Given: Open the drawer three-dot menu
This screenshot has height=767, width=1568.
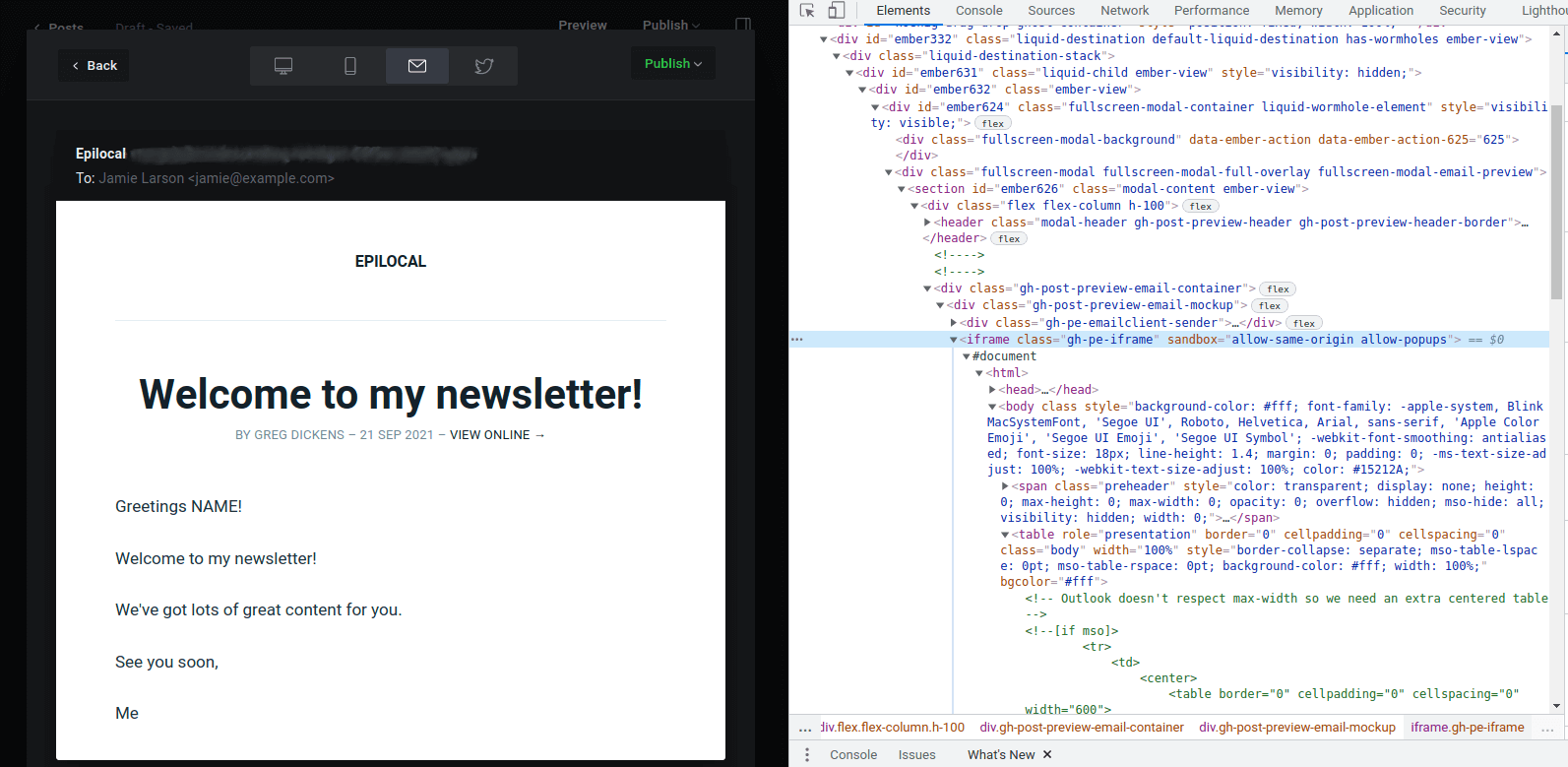Looking at the screenshot, I should click(807, 755).
